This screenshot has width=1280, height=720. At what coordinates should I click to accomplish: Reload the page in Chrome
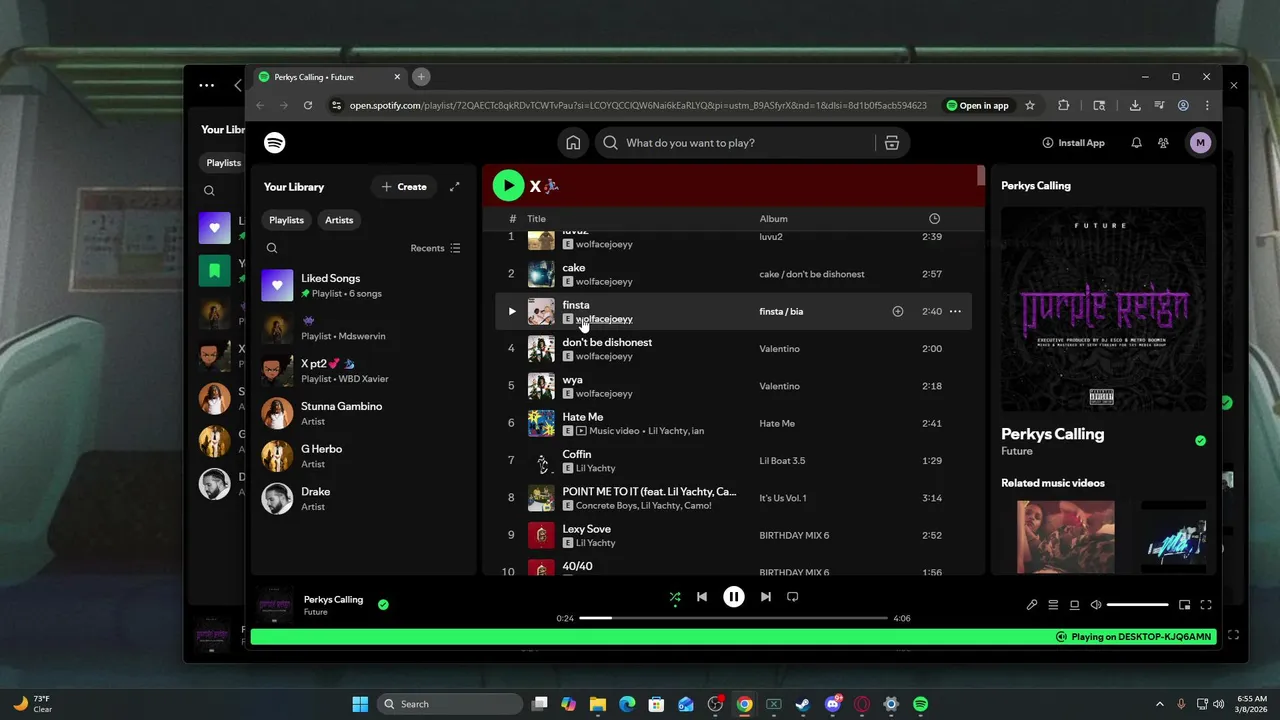(x=308, y=105)
